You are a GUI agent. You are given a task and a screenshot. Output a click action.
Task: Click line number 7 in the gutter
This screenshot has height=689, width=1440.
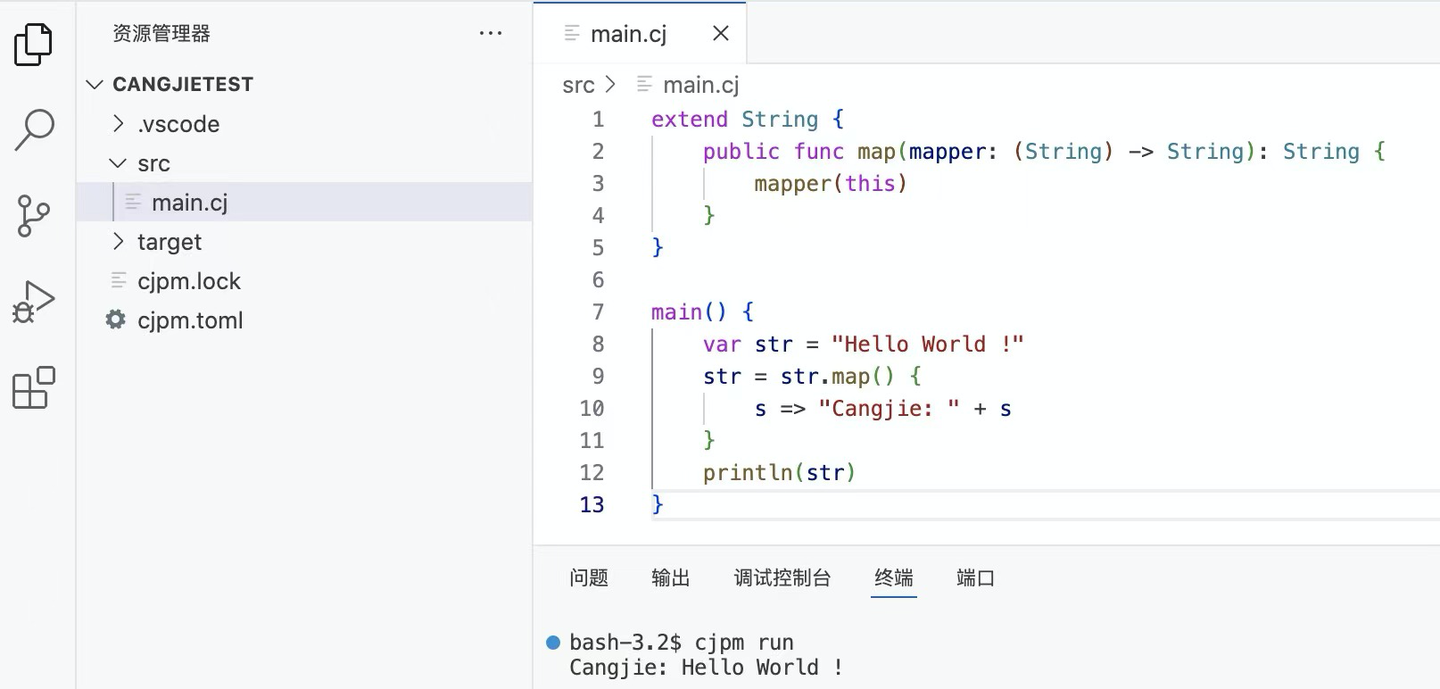[598, 312]
